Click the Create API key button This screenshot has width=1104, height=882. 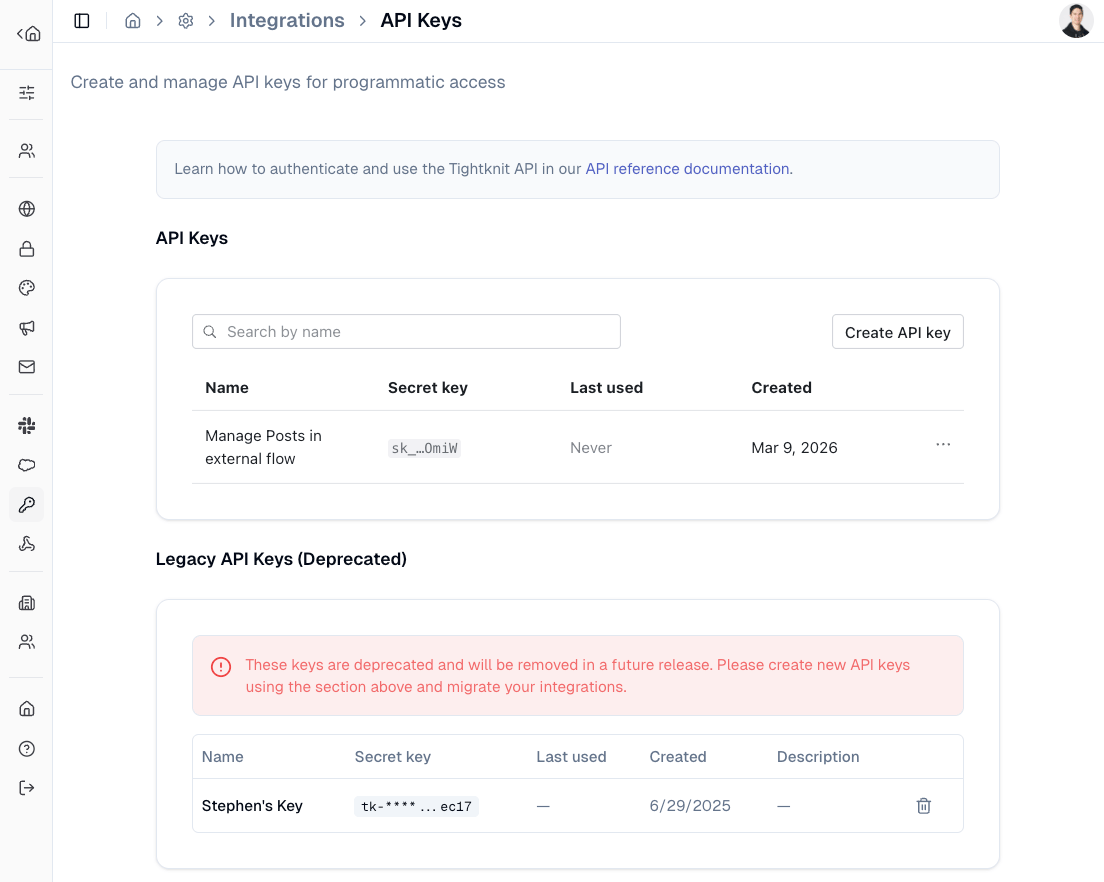(x=898, y=332)
